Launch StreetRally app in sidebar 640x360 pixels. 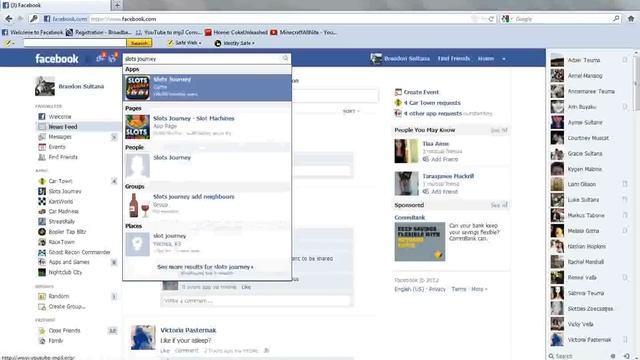62,222
